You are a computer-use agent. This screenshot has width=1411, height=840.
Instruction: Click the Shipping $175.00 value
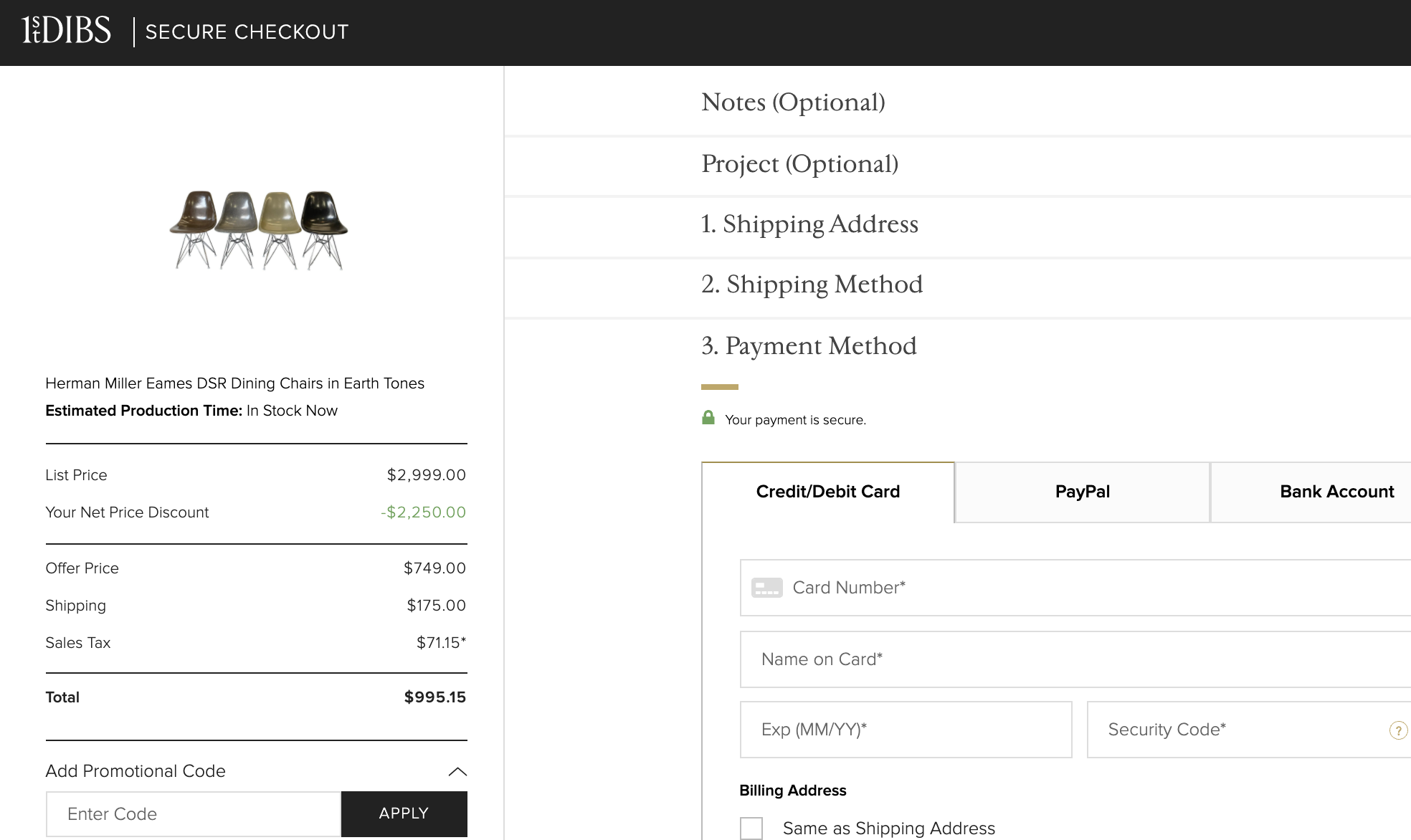point(436,606)
